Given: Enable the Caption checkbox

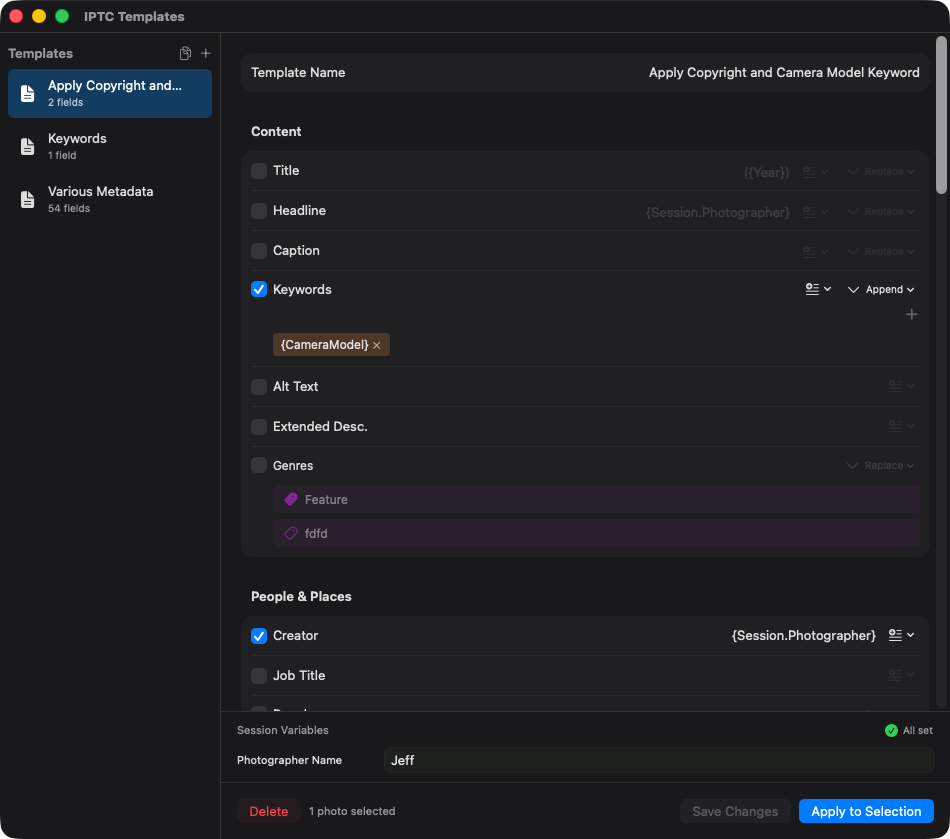Looking at the screenshot, I should tap(259, 251).
